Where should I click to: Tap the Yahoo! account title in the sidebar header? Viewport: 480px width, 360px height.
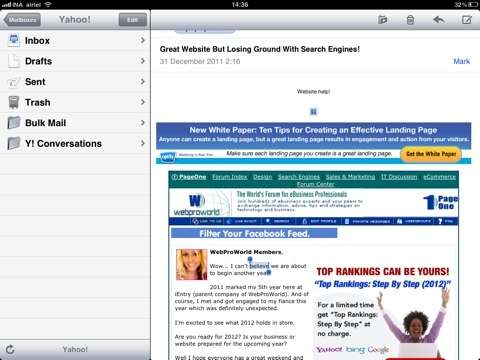(75, 20)
